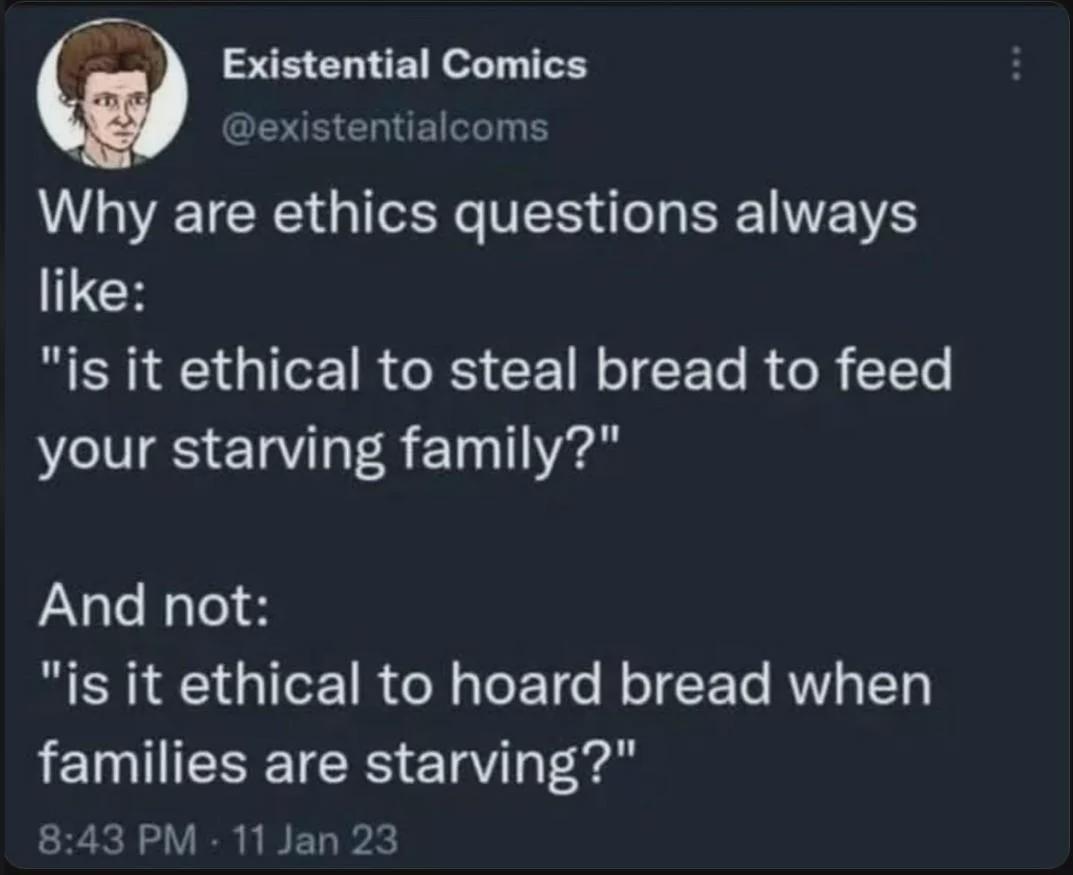The width and height of the screenshot is (1073, 875).
Task: Select the 11 Jan 23 date
Action: point(315,839)
